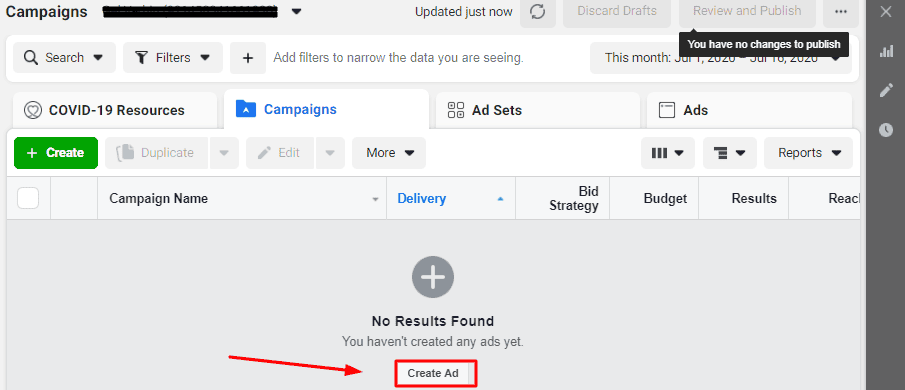Viewport: 905px width, 390px height.
Task: Click the refresh data icon
Action: tap(537, 12)
